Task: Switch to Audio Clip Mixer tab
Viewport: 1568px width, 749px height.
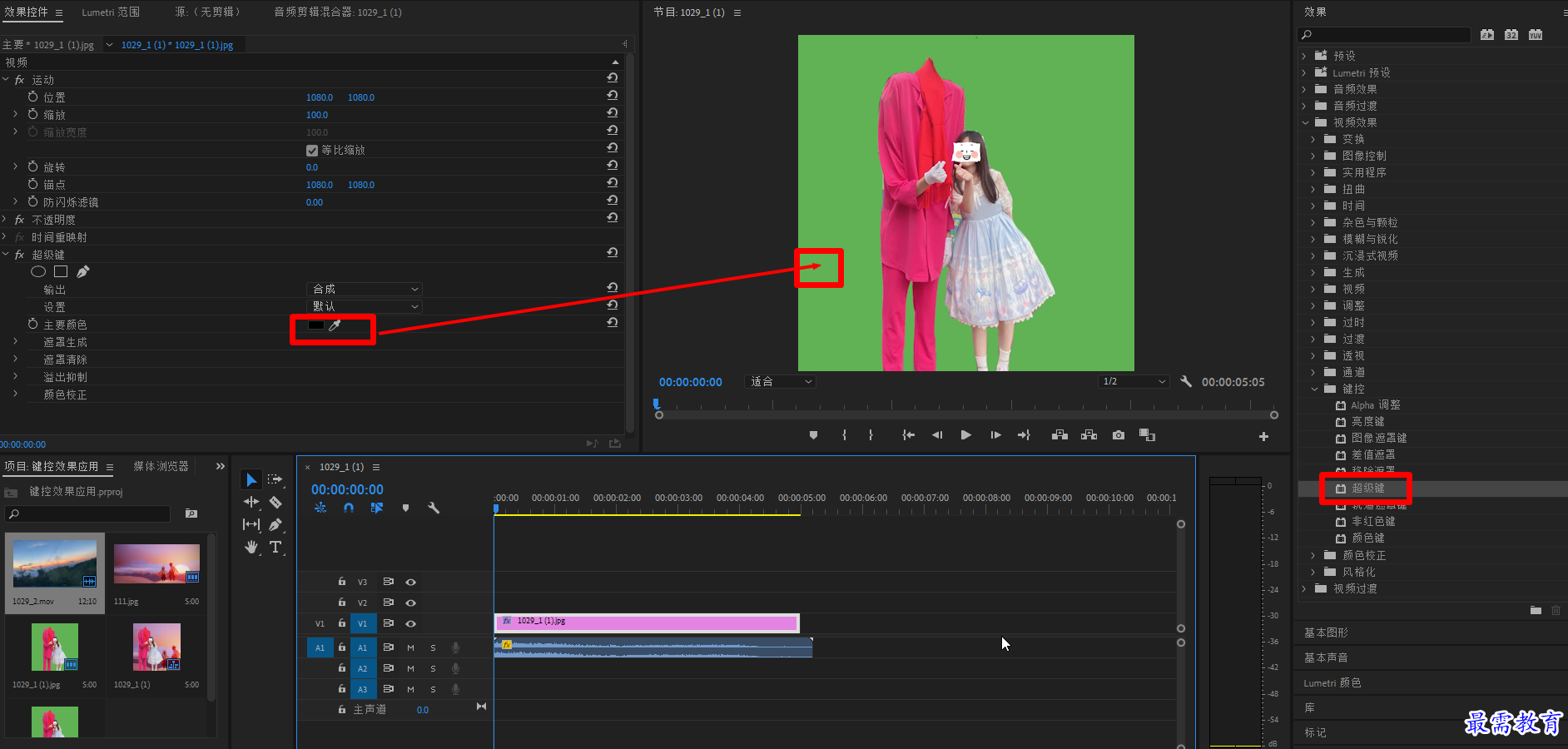Action: click(338, 12)
